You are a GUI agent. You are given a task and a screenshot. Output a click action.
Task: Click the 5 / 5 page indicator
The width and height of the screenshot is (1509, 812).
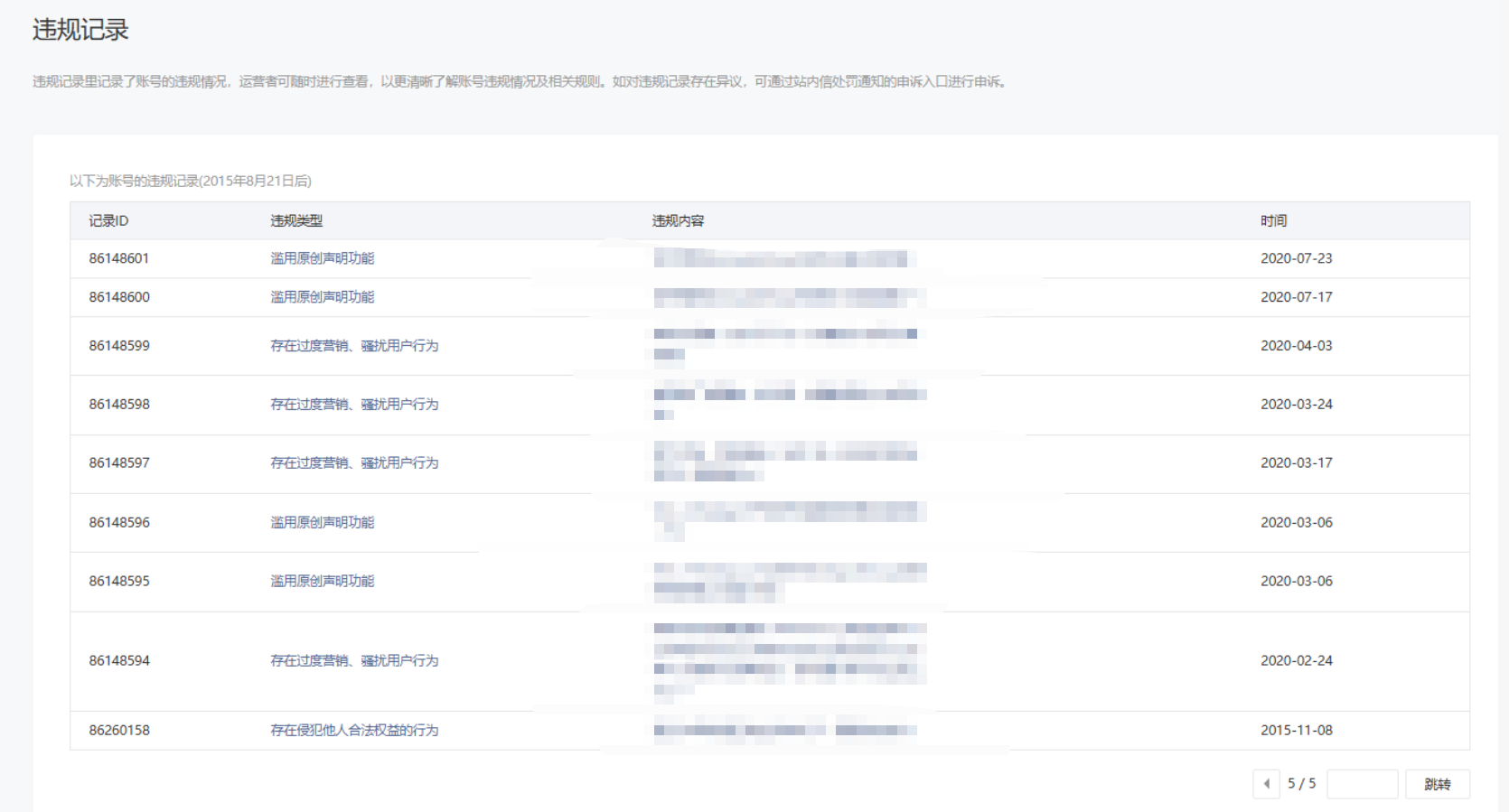click(x=1301, y=784)
